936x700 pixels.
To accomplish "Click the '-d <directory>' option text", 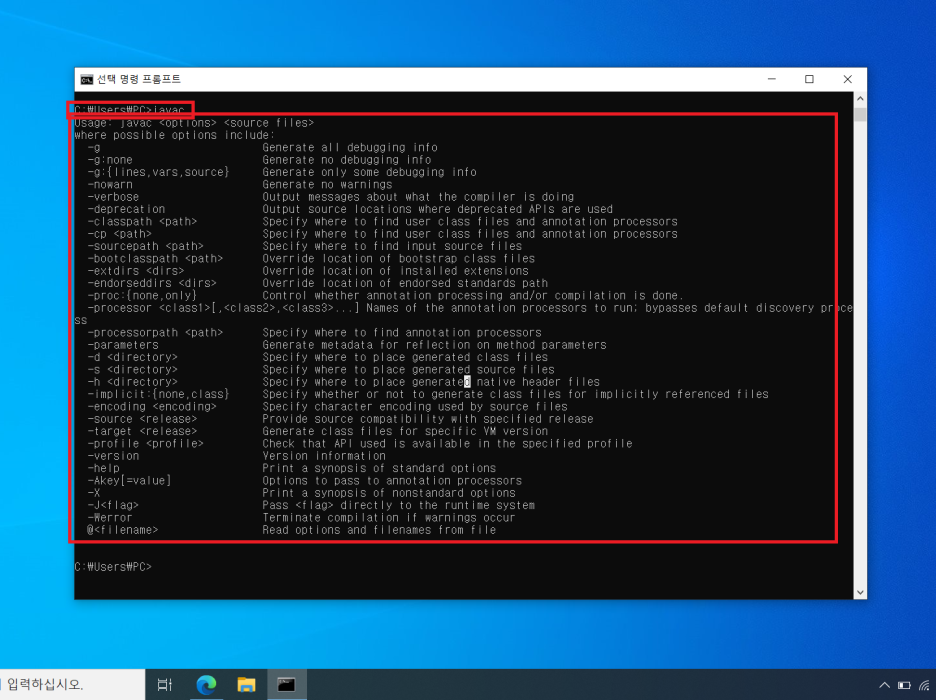I will coord(133,357).
